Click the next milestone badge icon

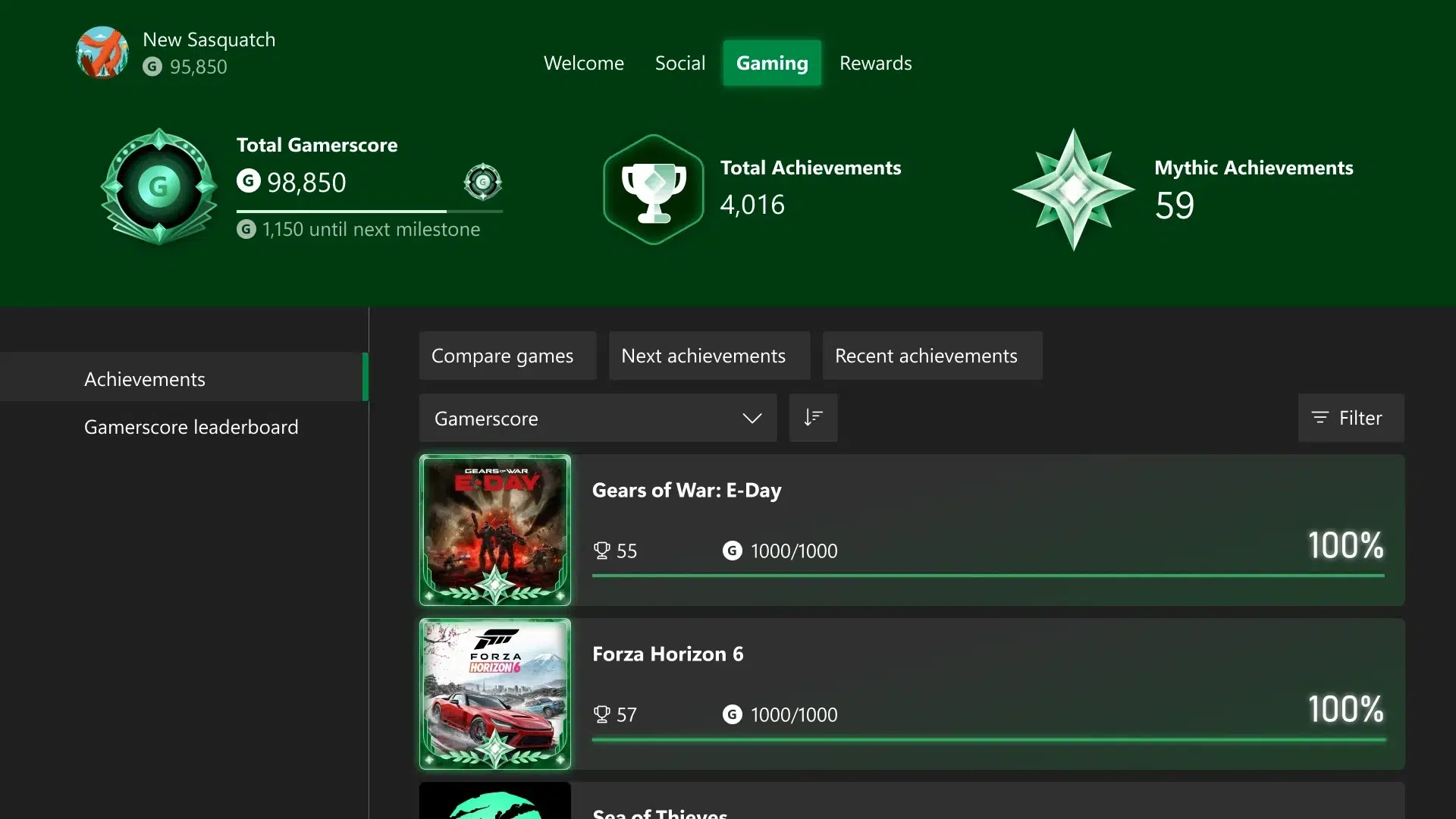(x=483, y=182)
